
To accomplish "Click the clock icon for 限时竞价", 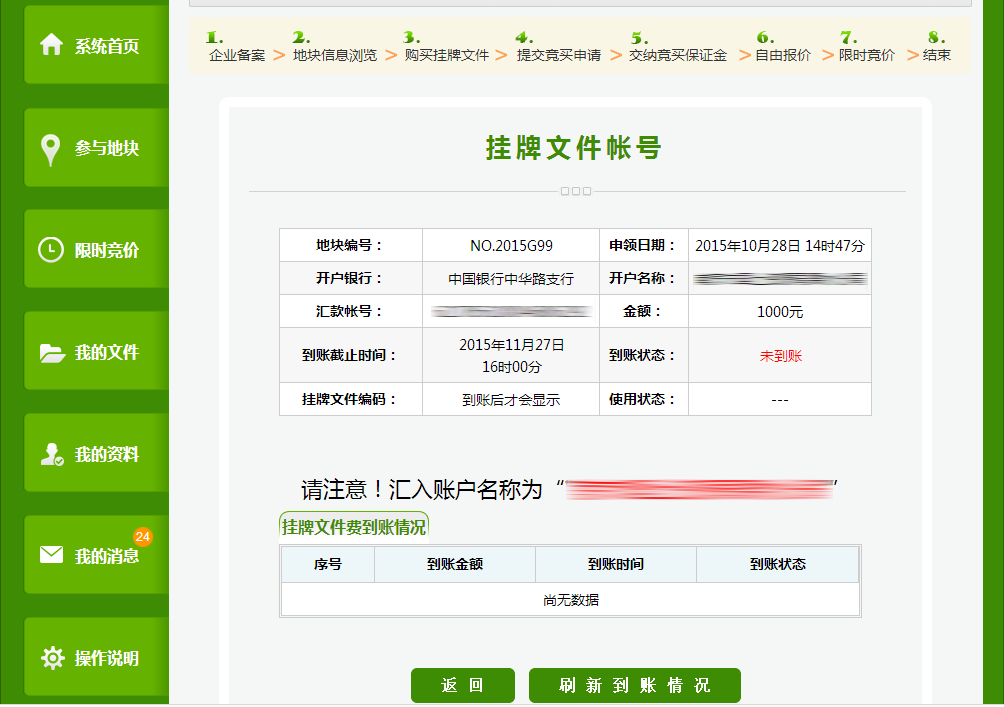I will point(51,250).
